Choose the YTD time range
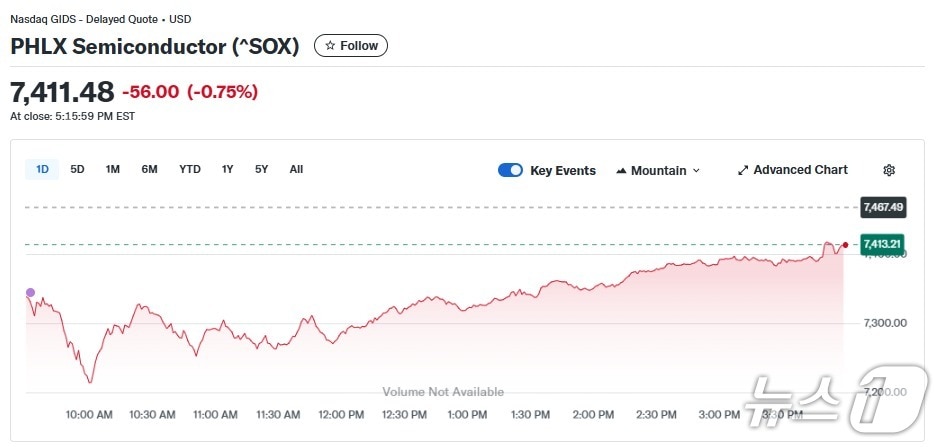Viewport: 942px width, 447px height. [190, 169]
